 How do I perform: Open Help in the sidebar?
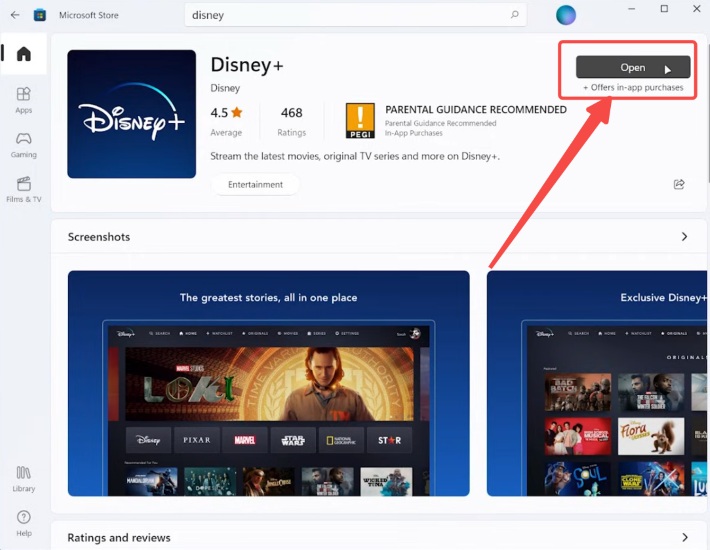(x=24, y=523)
